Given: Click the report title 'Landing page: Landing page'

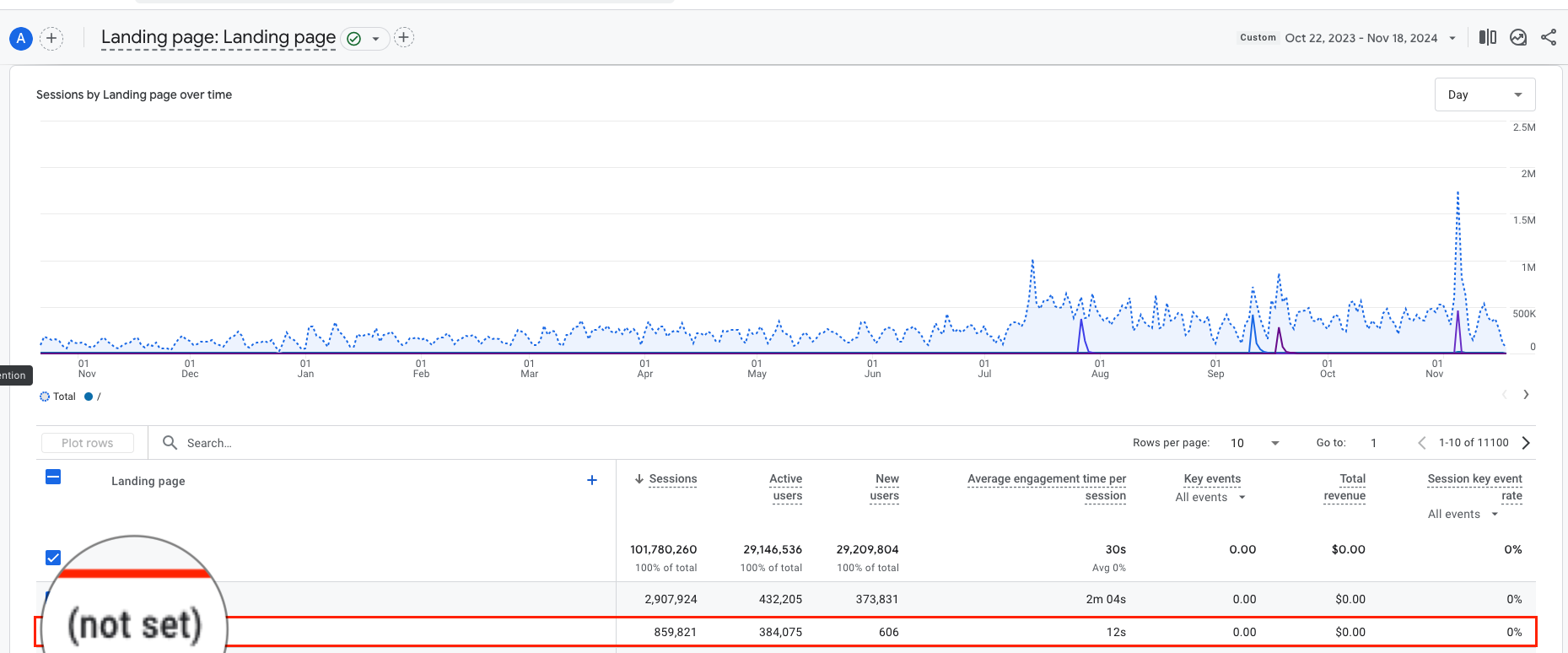Looking at the screenshot, I should click(218, 37).
